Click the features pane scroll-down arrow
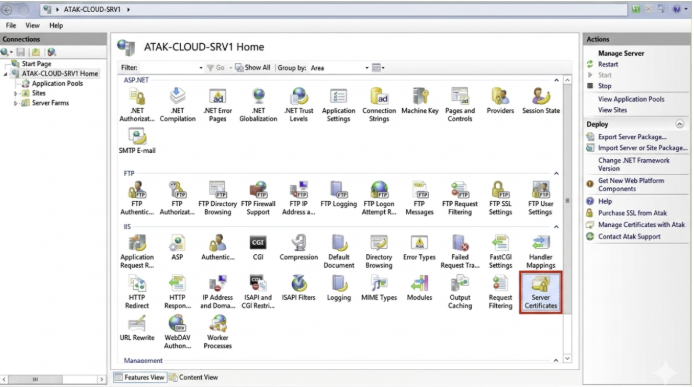 point(567,358)
